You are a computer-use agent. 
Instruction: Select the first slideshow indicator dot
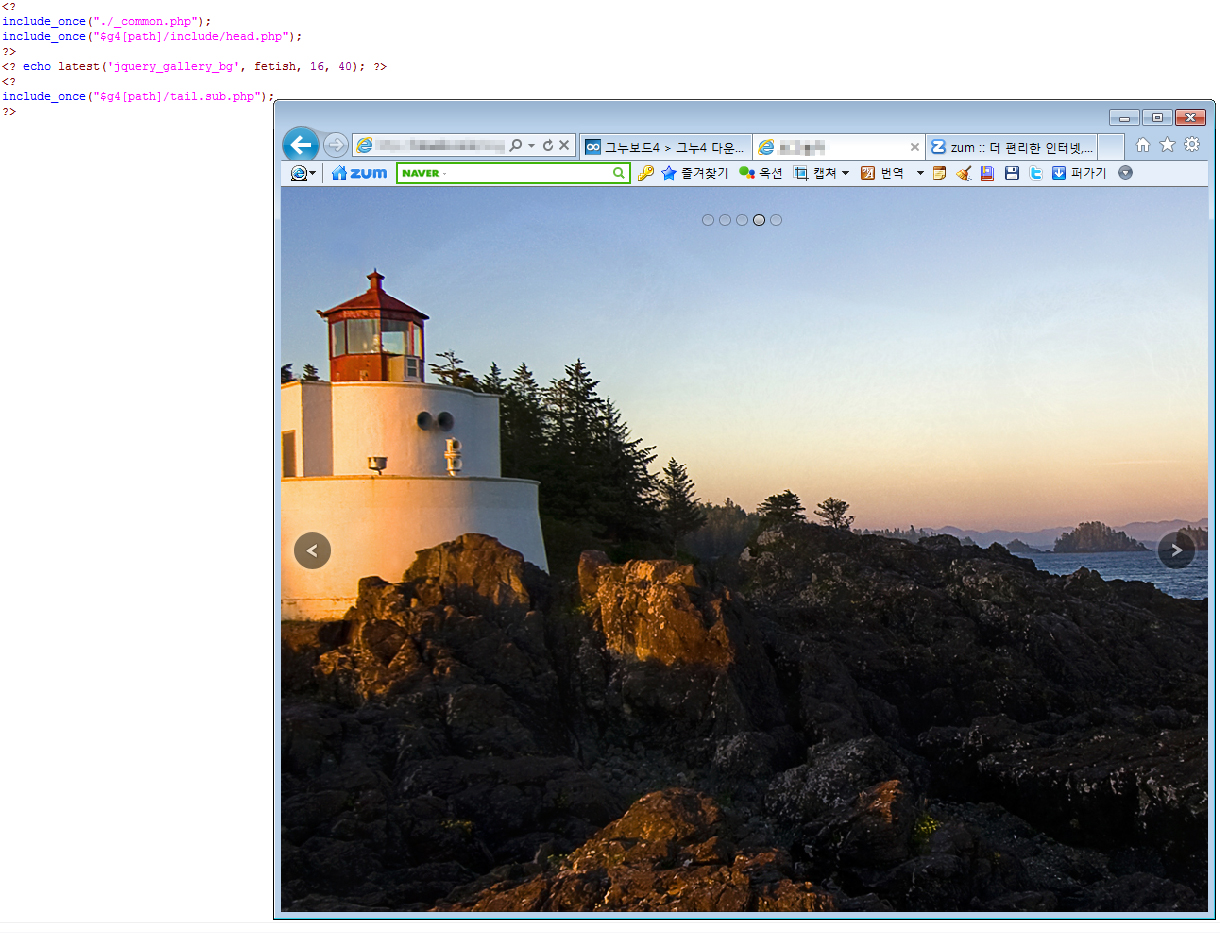[x=708, y=220]
